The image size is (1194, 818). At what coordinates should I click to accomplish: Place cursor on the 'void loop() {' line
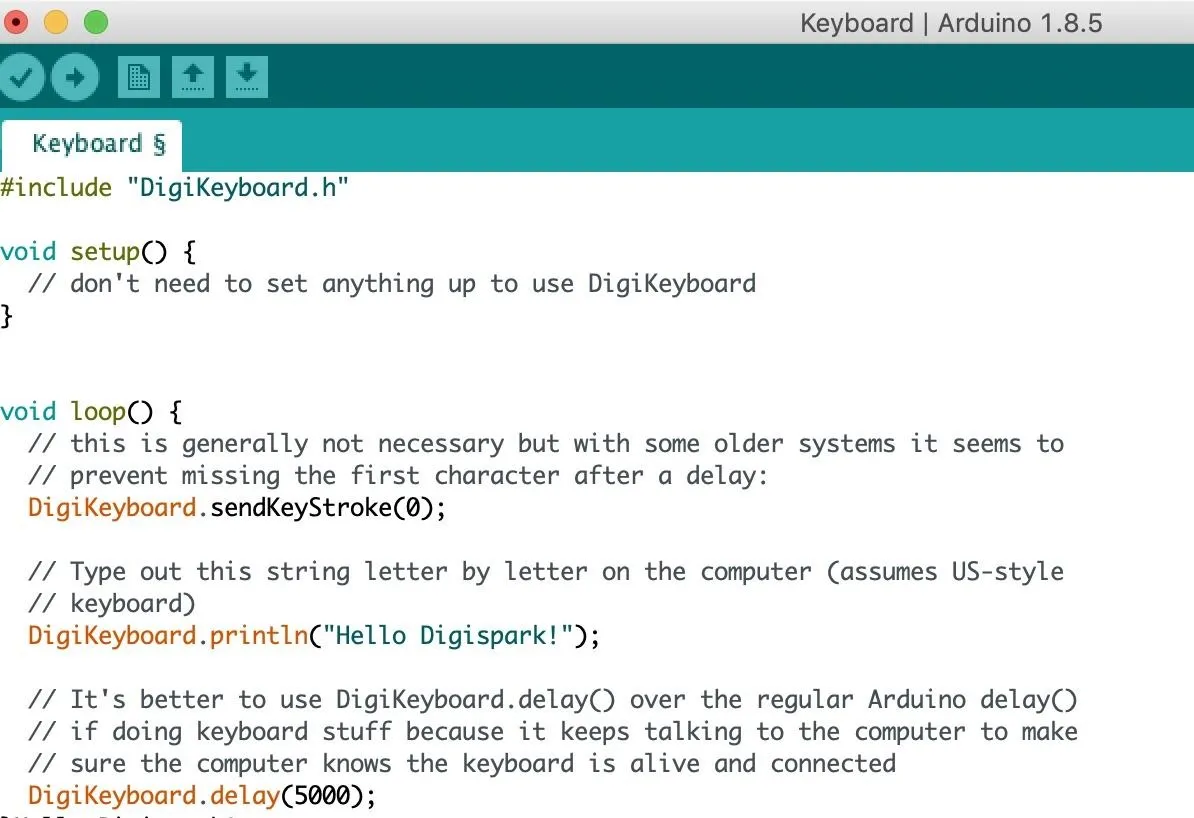pyautogui.click(x=91, y=411)
